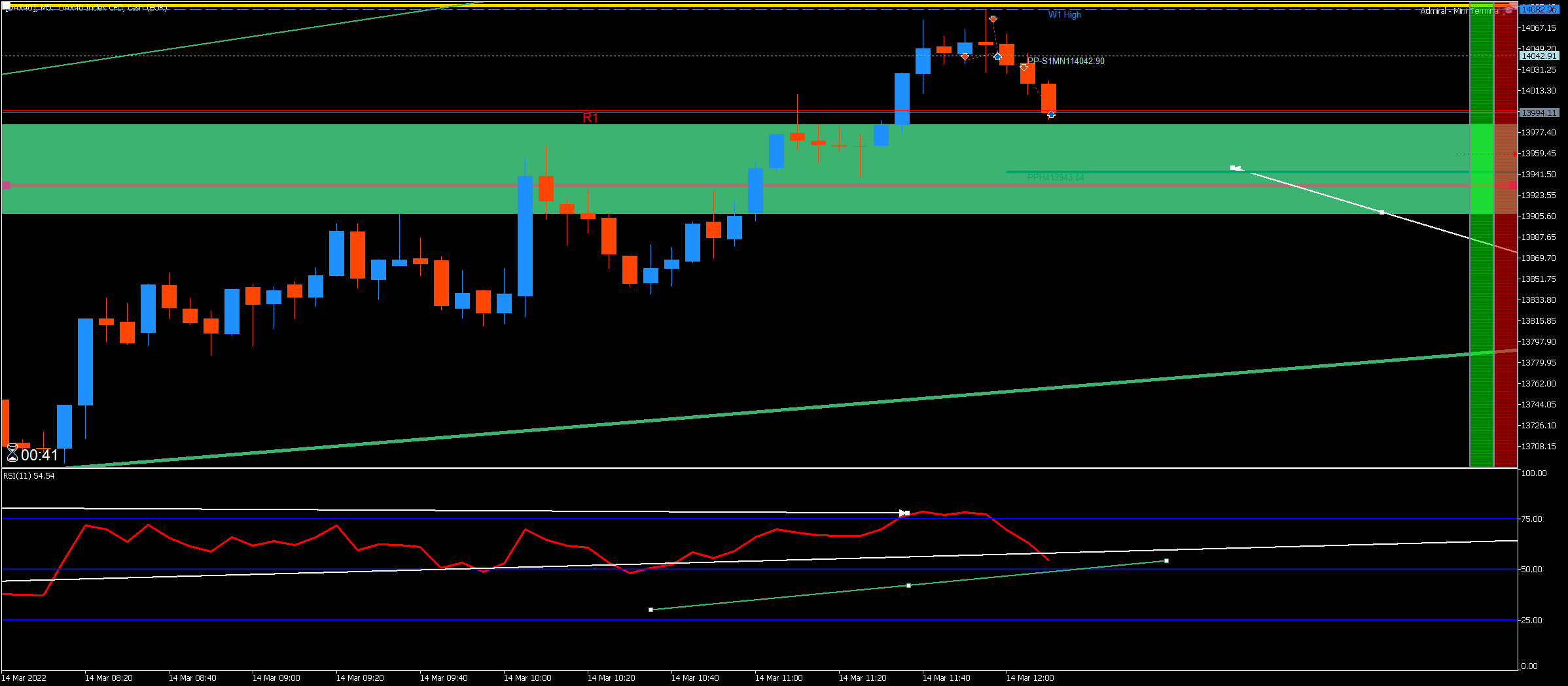Click the 14 Mar 12:00 time axis label

(x=1029, y=677)
